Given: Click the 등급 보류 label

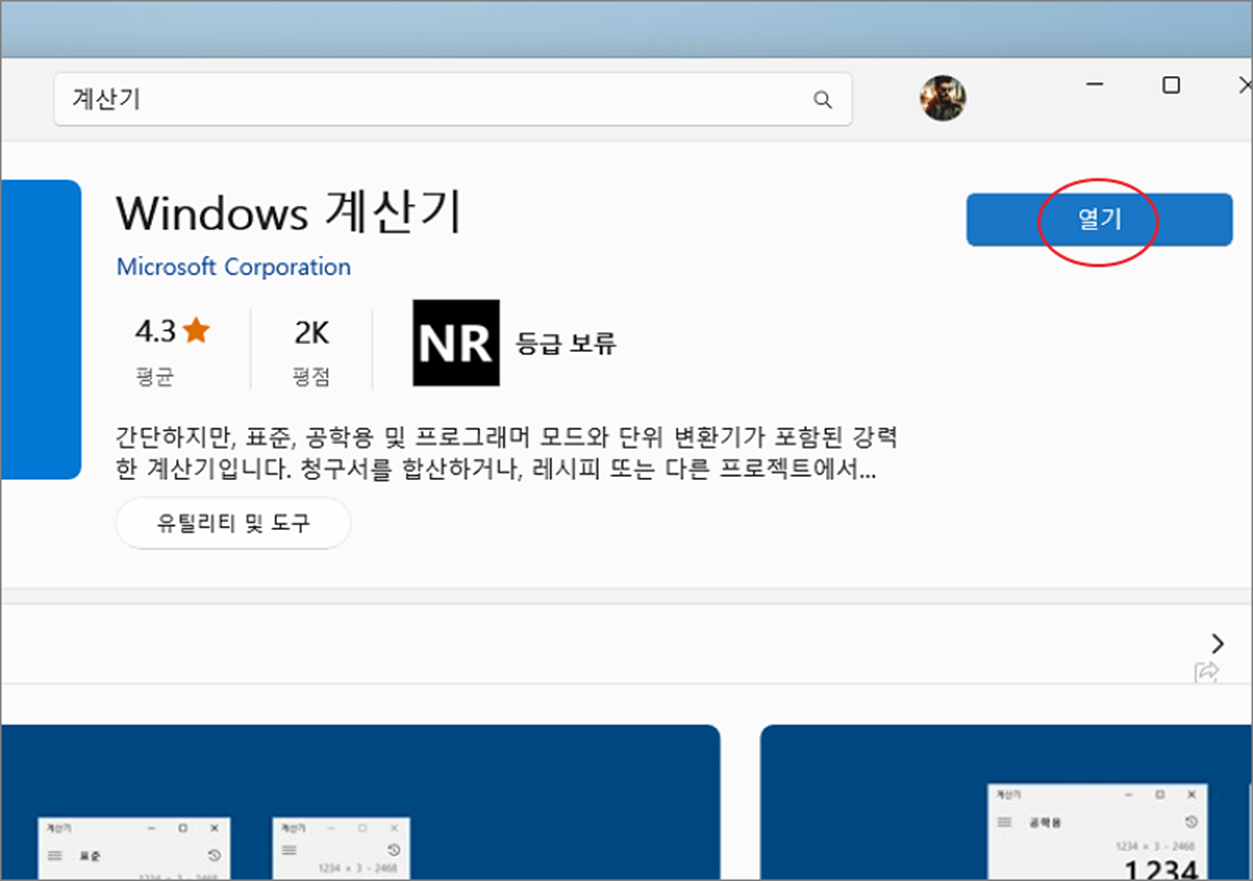Looking at the screenshot, I should coord(566,344).
